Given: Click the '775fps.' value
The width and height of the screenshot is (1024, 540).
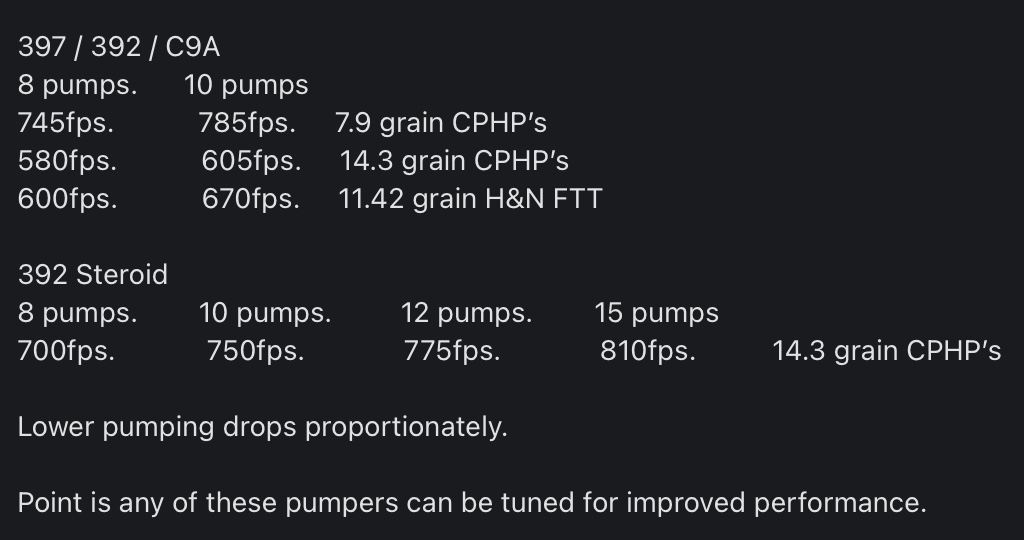Looking at the screenshot, I should click(x=452, y=351).
